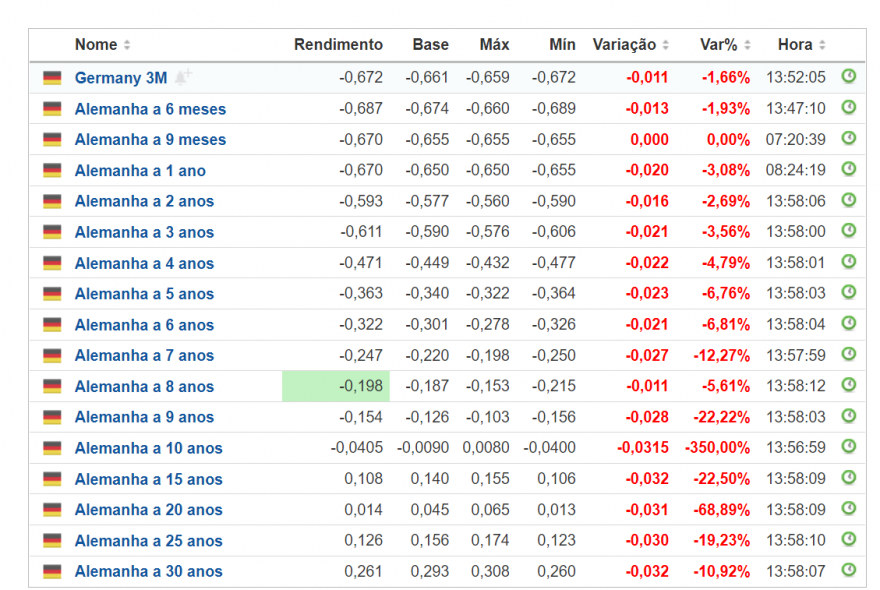Image resolution: width=880 pixels, height=590 pixels.
Task: Select the -12,27% Var% value
Action: pos(721,355)
